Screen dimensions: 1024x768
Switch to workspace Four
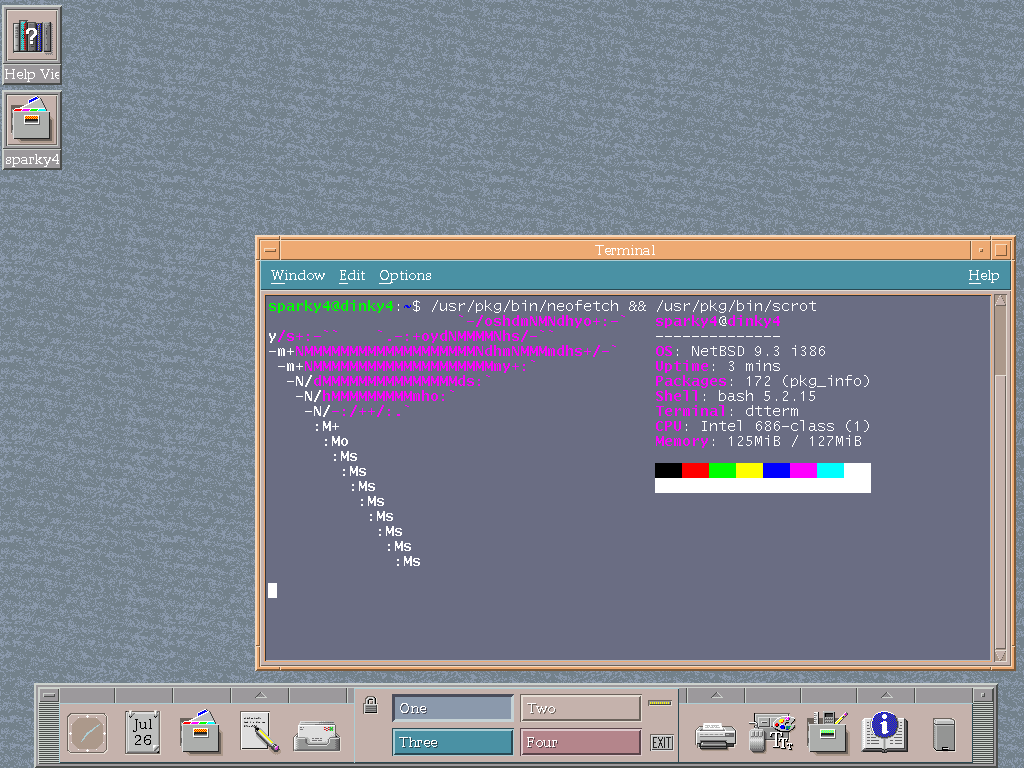tap(580, 742)
